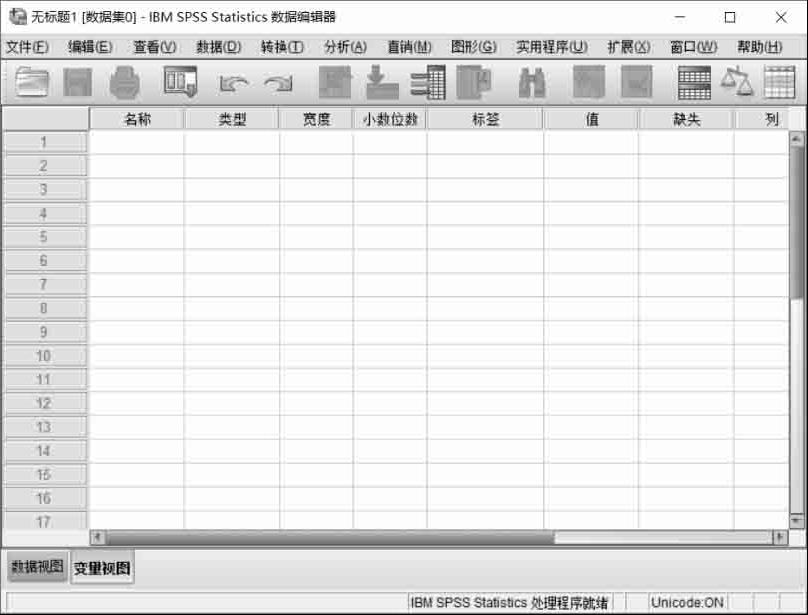Click the vertical scrollbar up arrow
Image resolution: width=808 pixels, height=615 pixels.
click(x=796, y=138)
